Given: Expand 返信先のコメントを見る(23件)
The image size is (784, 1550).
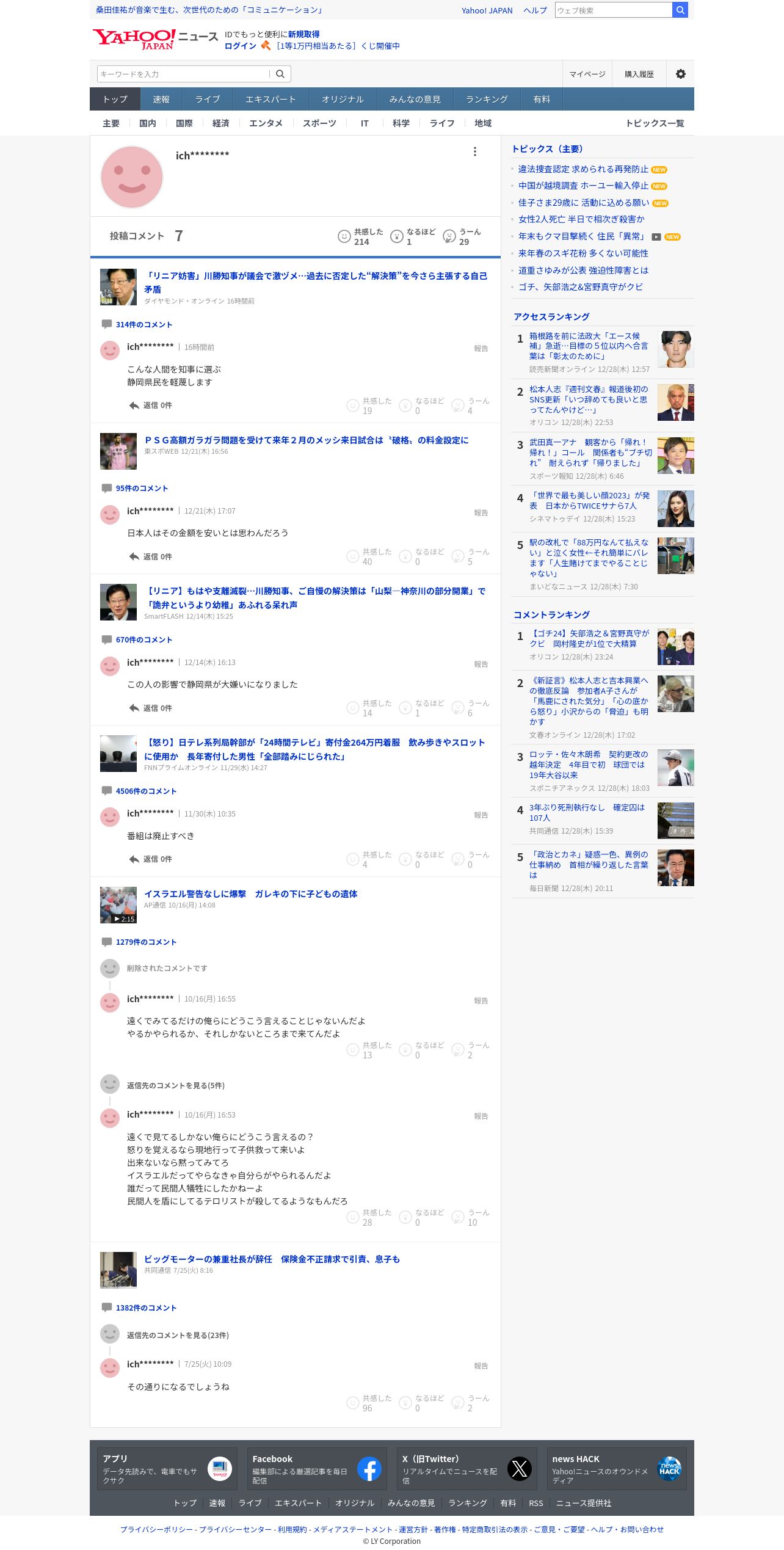Looking at the screenshot, I should (x=178, y=1336).
